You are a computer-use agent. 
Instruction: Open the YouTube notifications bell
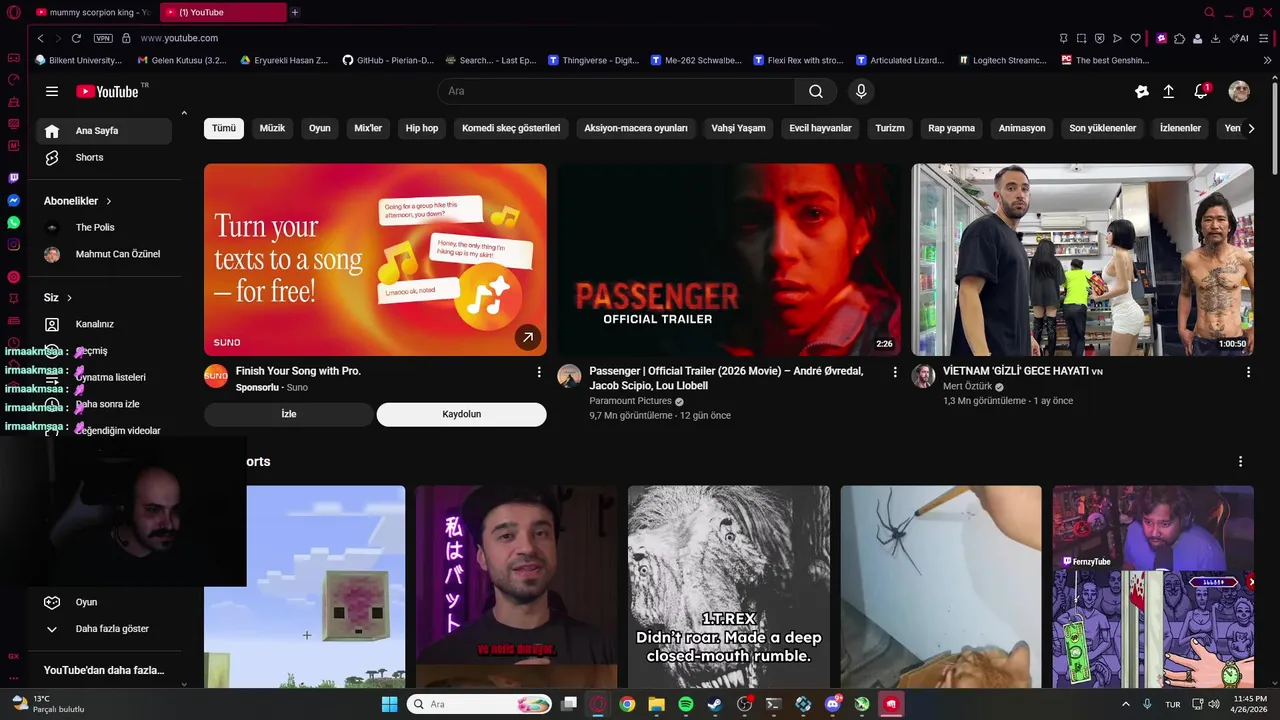(1201, 91)
